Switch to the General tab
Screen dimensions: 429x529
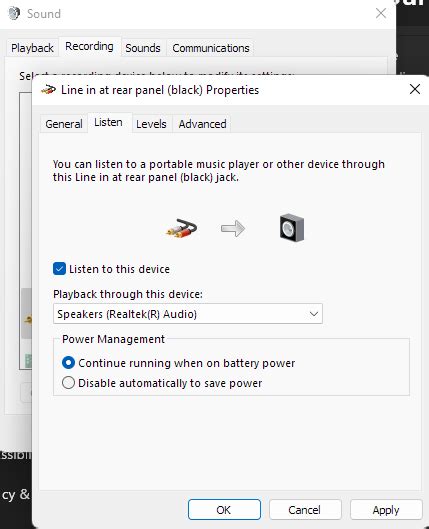[x=64, y=124]
